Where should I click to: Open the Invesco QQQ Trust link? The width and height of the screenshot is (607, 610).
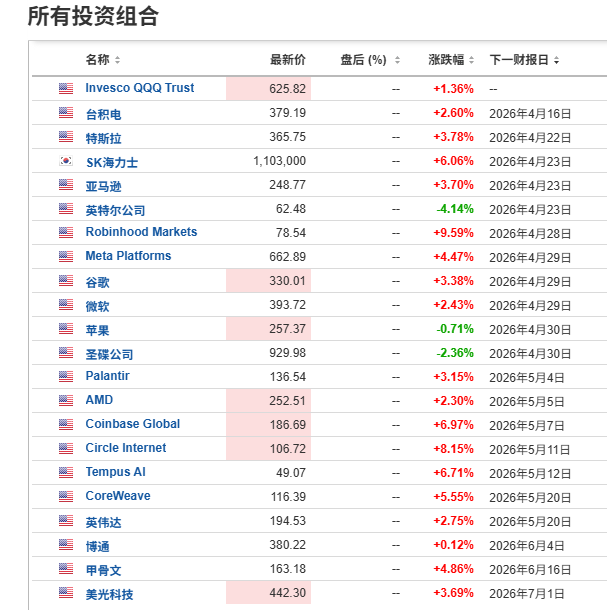pyautogui.click(x=140, y=88)
